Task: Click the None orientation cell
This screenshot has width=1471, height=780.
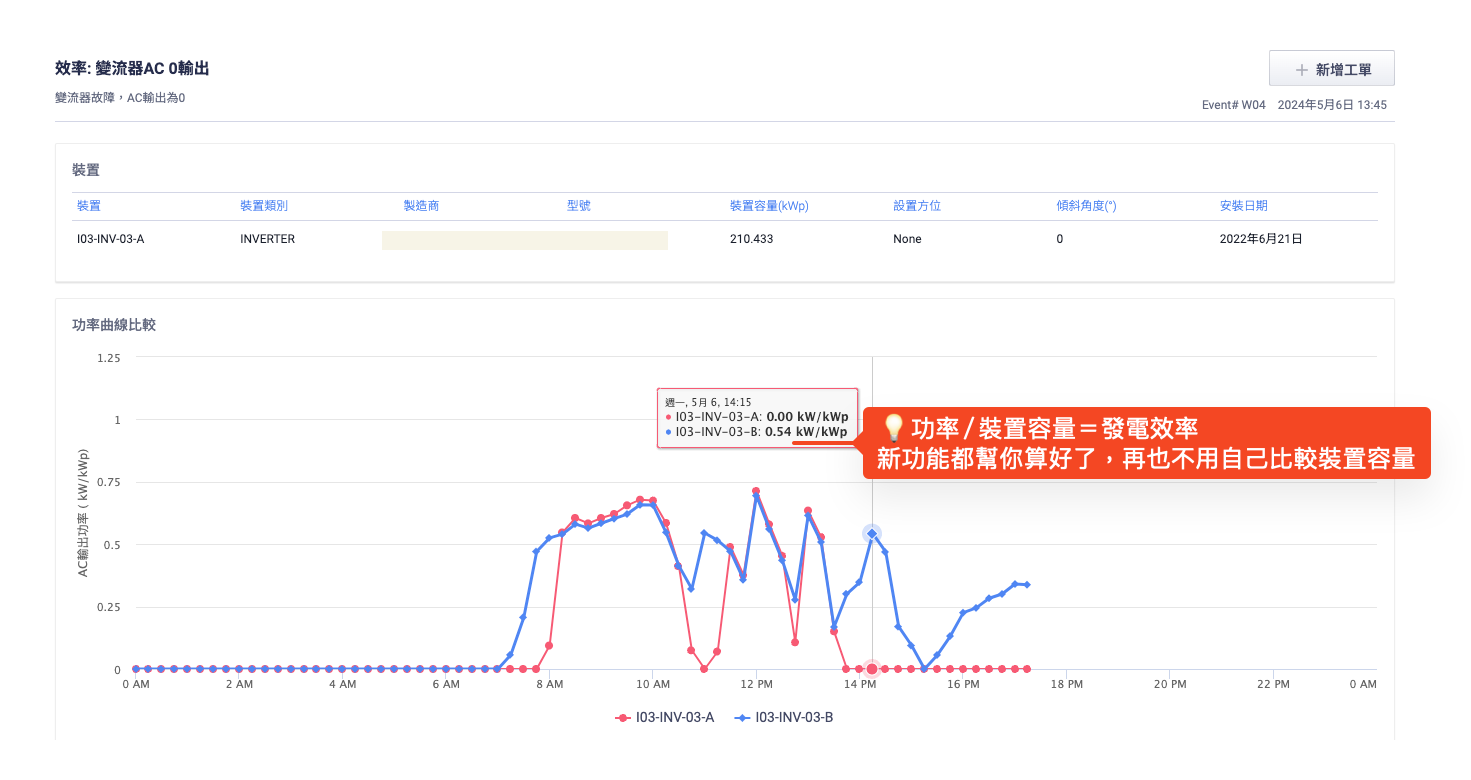Action: click(x=907, y=239)
